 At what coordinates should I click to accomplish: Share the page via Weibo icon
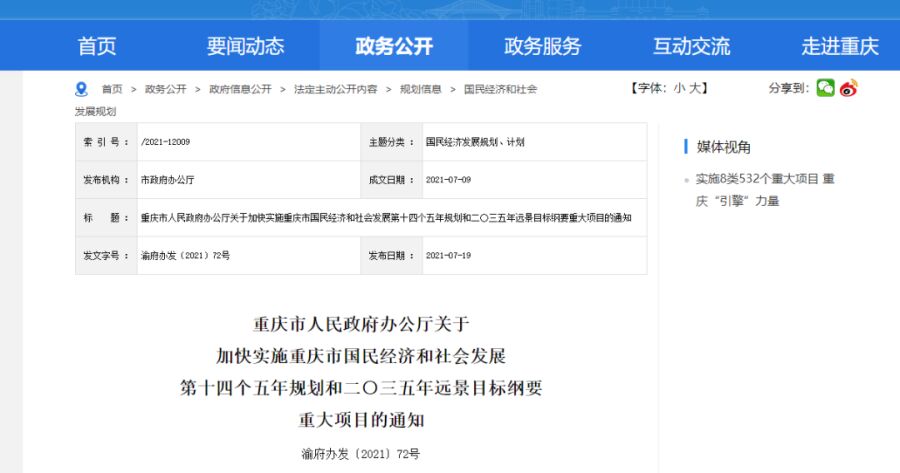click(849, 88)
